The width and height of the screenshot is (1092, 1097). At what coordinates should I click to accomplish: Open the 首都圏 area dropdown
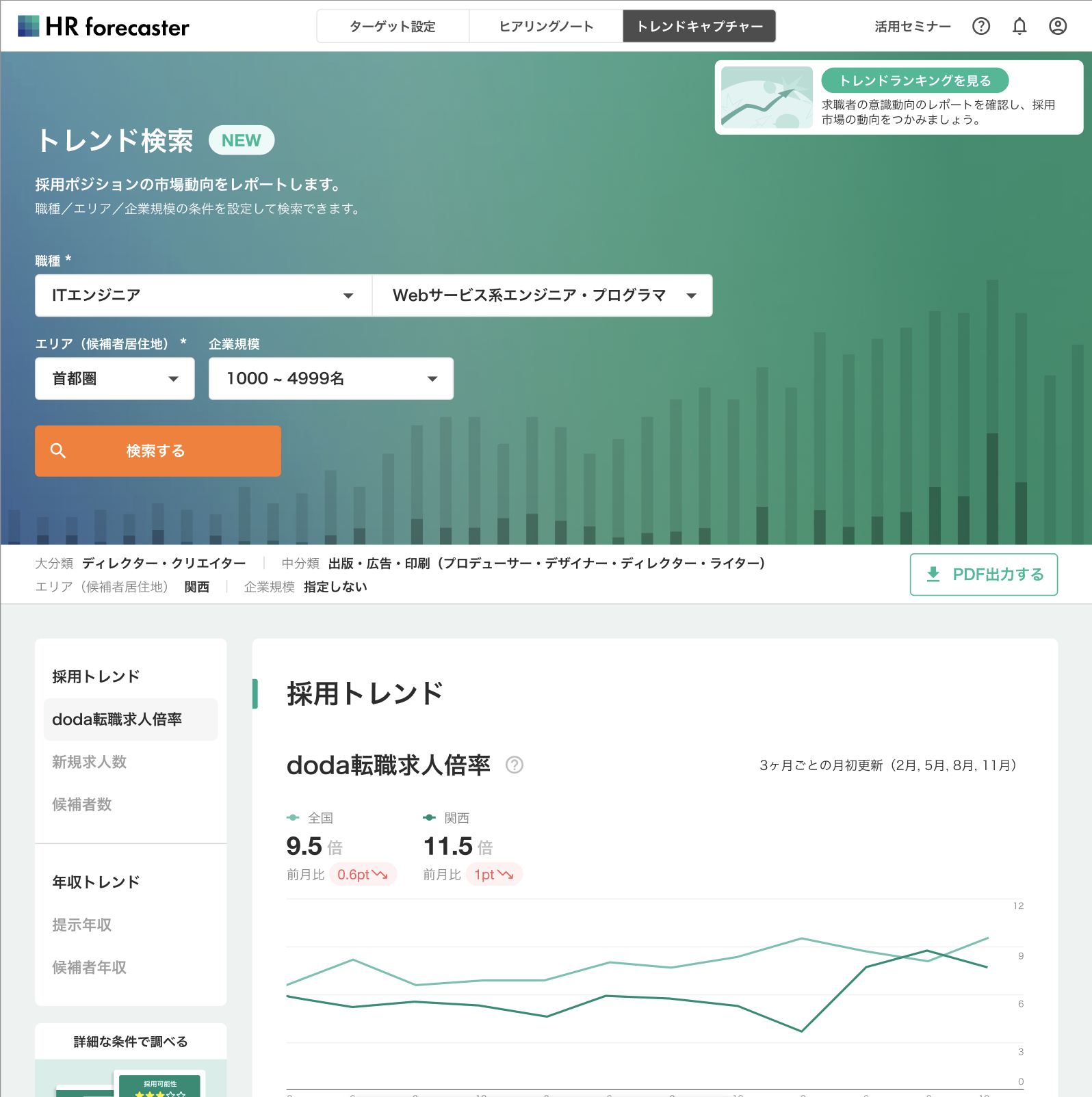tap(115, 378)
